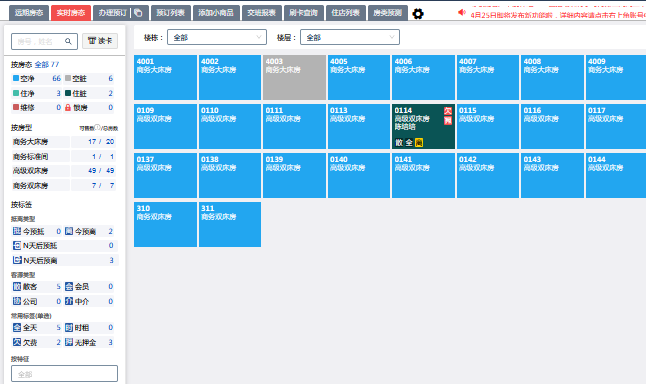Viewport: 646px width, 384px height.
Task: Filter by 维修 red status
Action: coord(37,108)
